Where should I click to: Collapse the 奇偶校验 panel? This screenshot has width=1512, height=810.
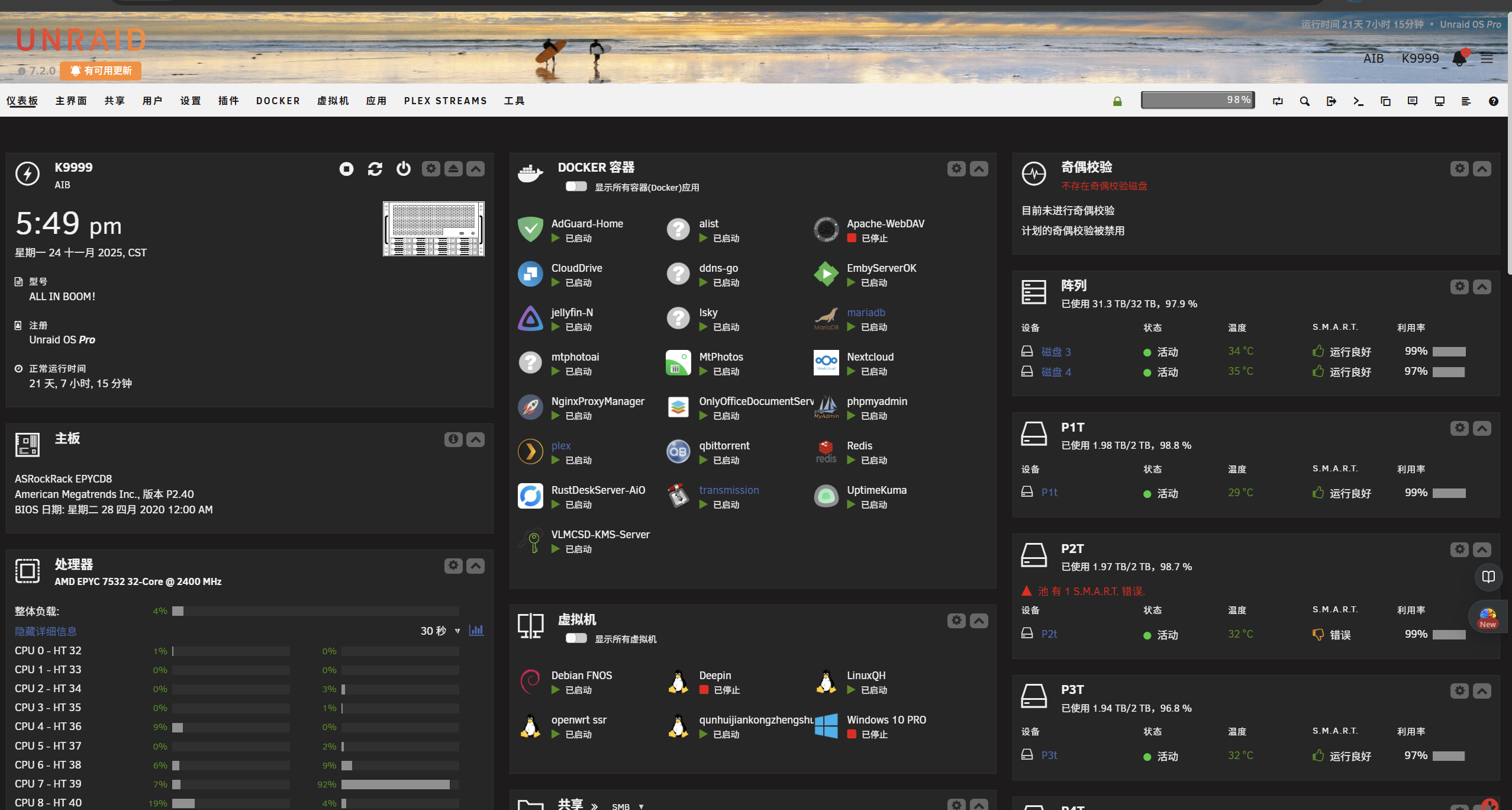(1482, 169)
